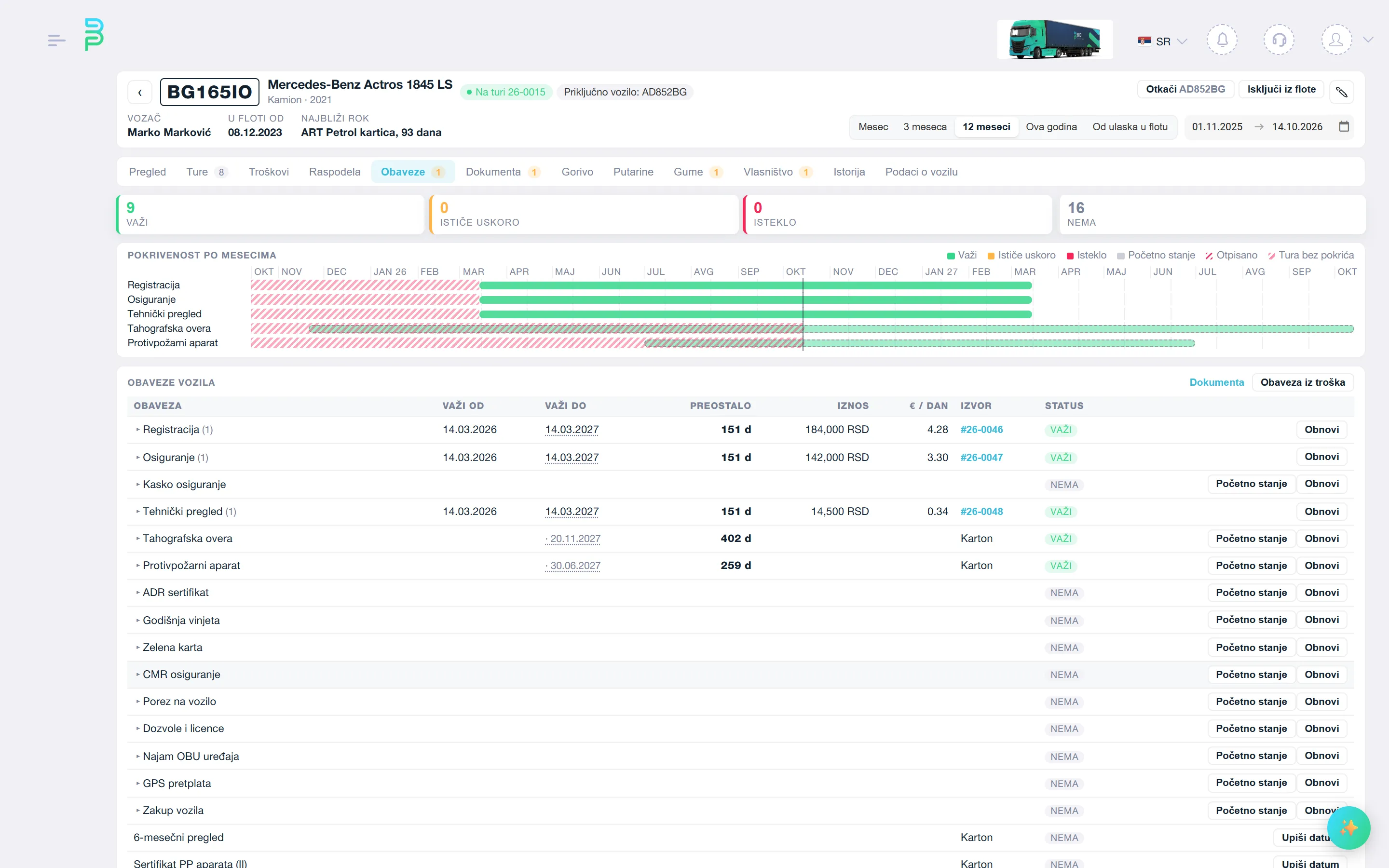The image size is (1389, 868).
Task: Click the green B logo
Action: 94,34
